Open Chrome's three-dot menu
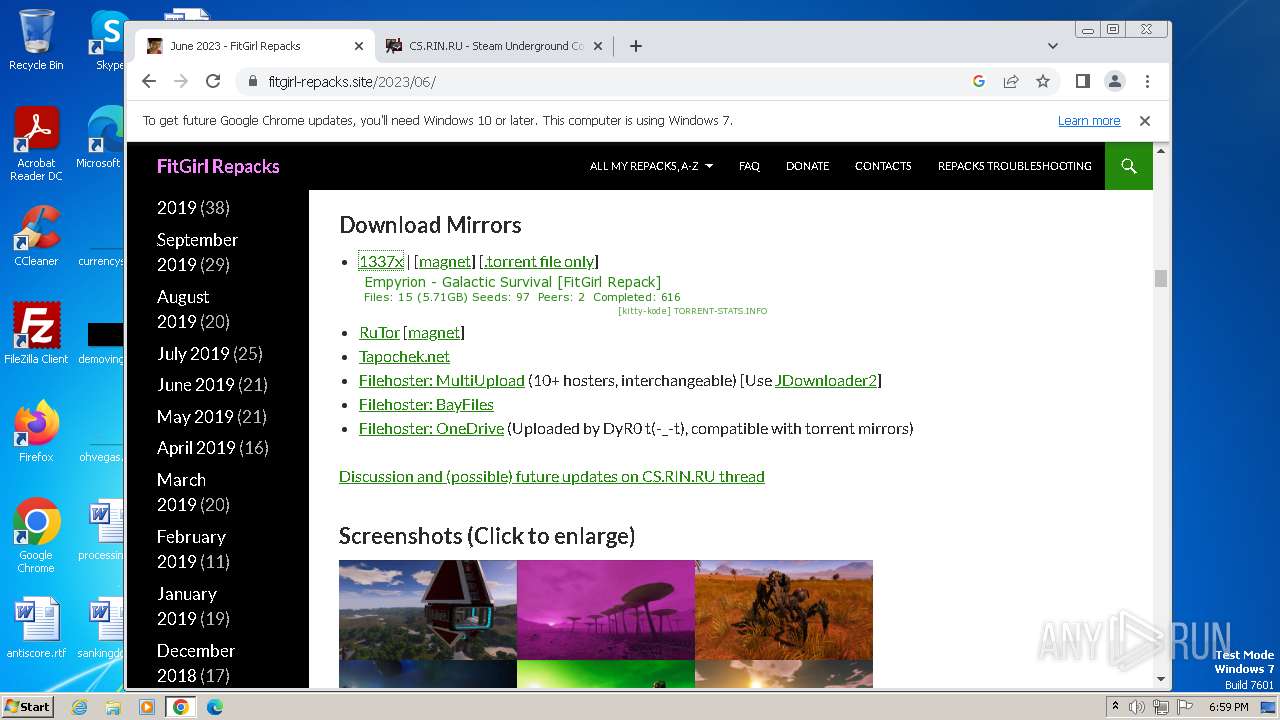 [x=1147, y=81]
